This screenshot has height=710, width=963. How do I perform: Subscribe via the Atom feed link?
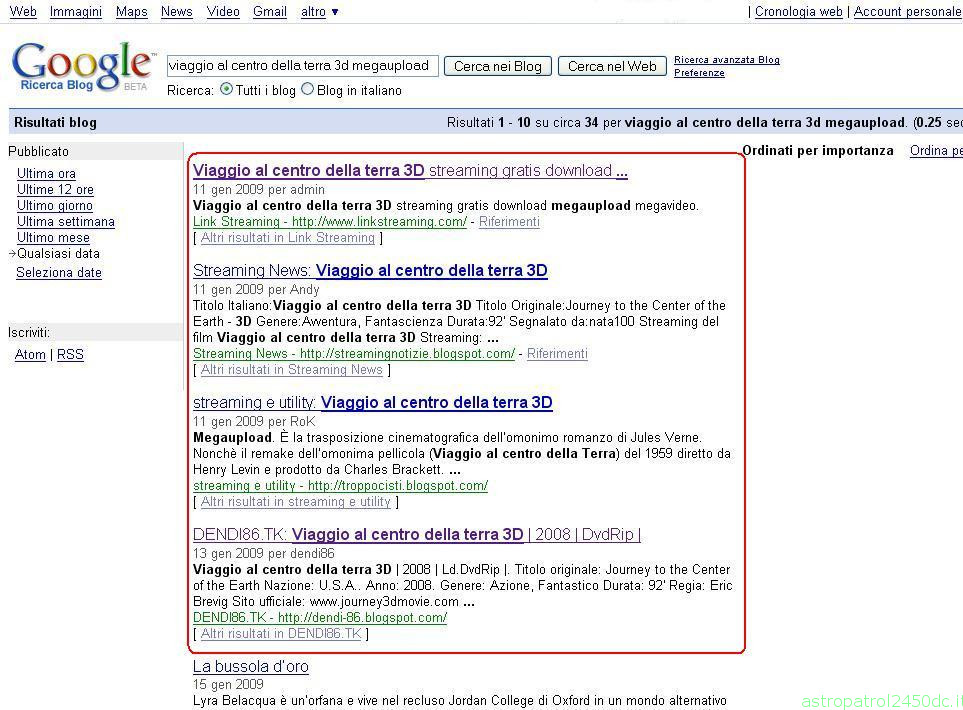pyautogui.click(x=30, y=354)
